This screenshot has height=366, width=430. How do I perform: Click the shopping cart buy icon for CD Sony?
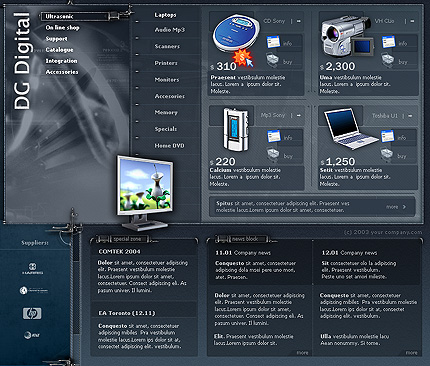(273, 60)
